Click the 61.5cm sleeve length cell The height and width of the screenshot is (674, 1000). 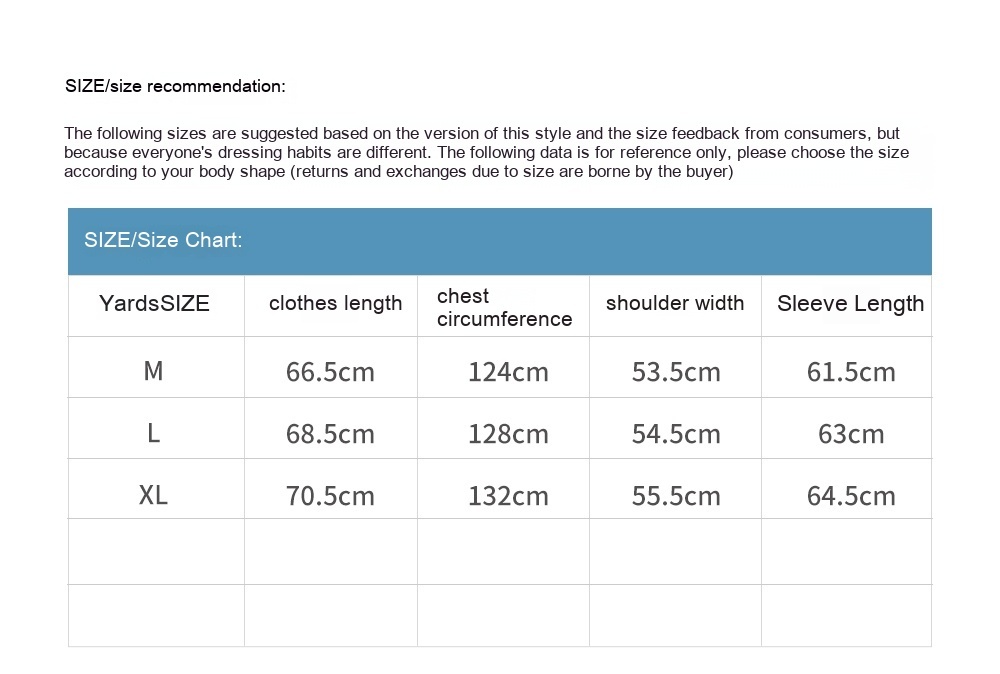[851, 372]
